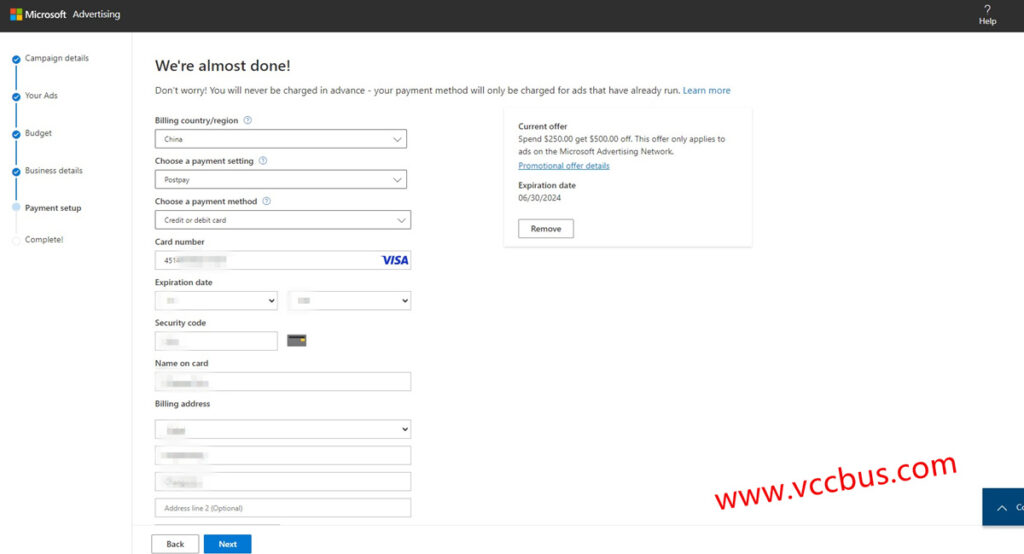Click the Microsoft Advertising logo
Screen dimensions: 1024x554
[x=65, y=15]
